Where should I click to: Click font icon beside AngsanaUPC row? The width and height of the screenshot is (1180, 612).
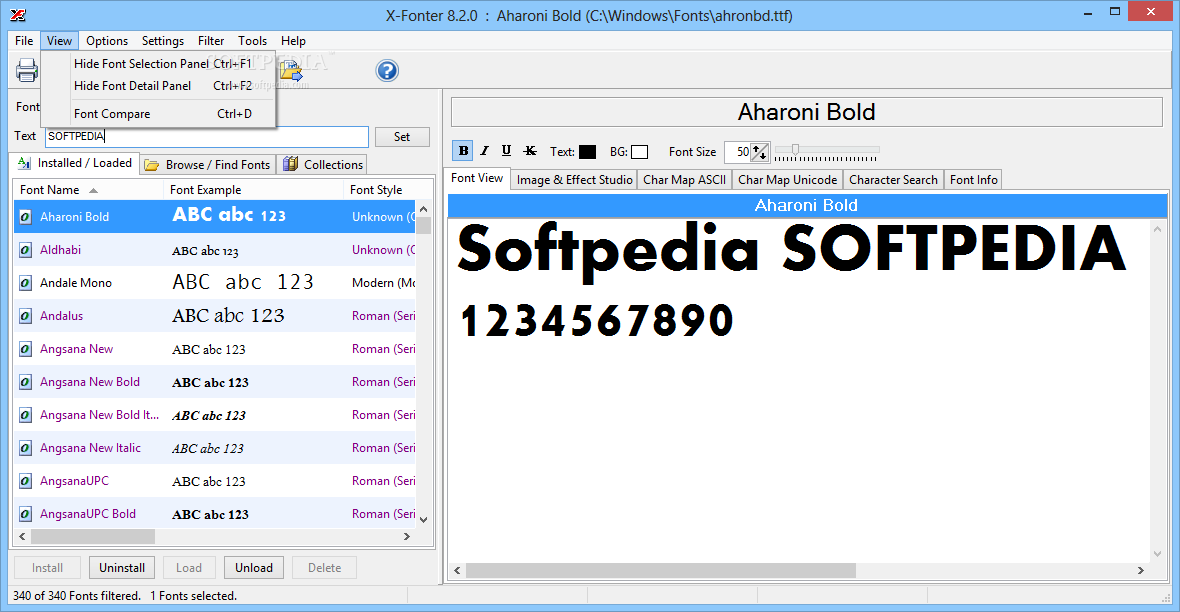(x=26, y=481)
